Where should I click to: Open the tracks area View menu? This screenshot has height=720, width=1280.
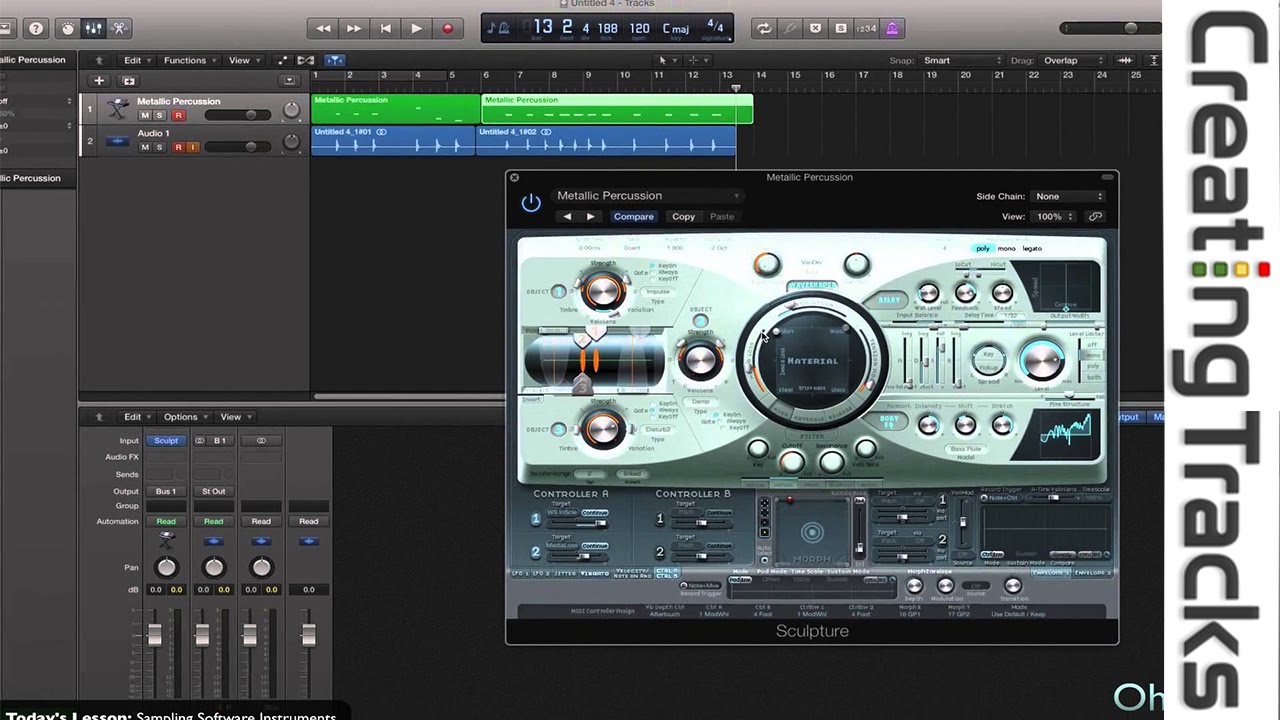tap(243, 61)
